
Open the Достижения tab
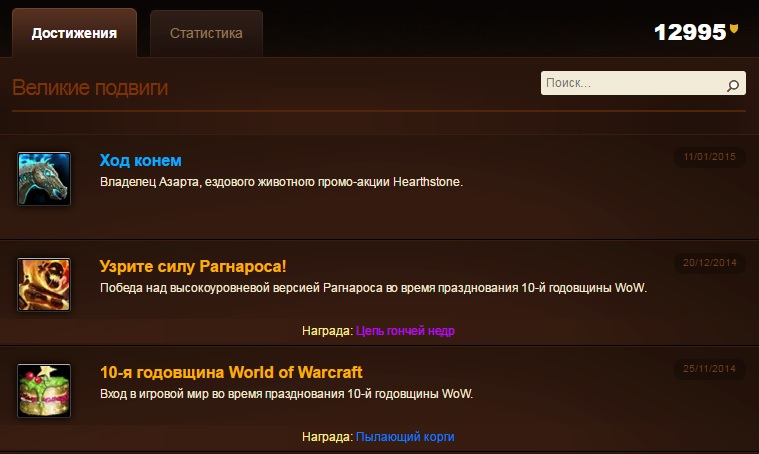75,33
